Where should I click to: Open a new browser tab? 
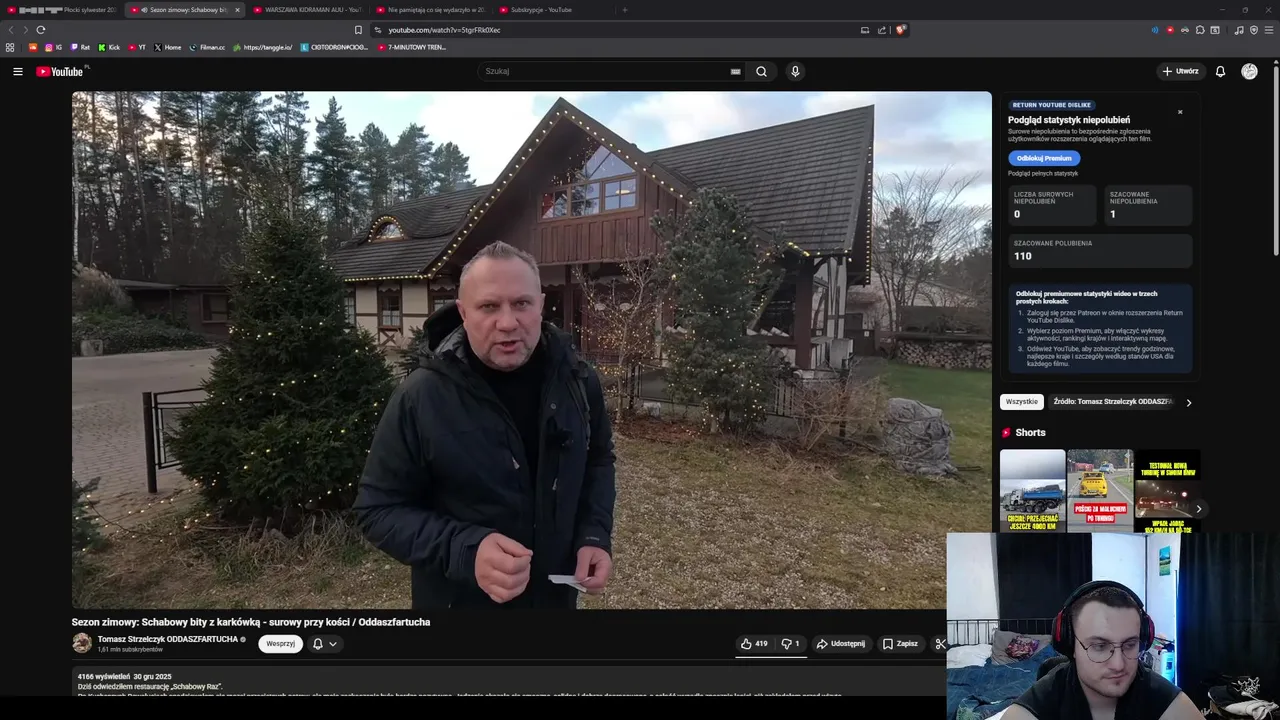625,10
